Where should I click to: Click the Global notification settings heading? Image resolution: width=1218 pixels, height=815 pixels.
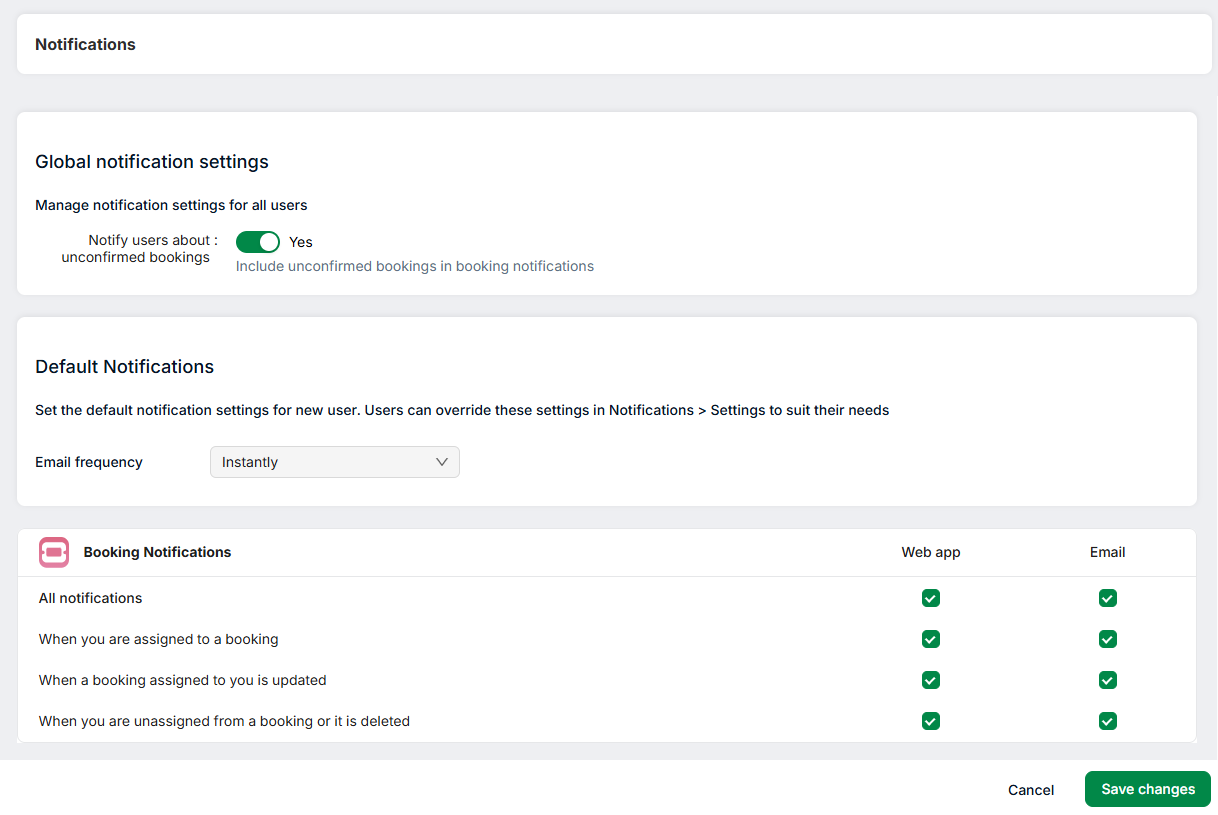click(152, 162)
